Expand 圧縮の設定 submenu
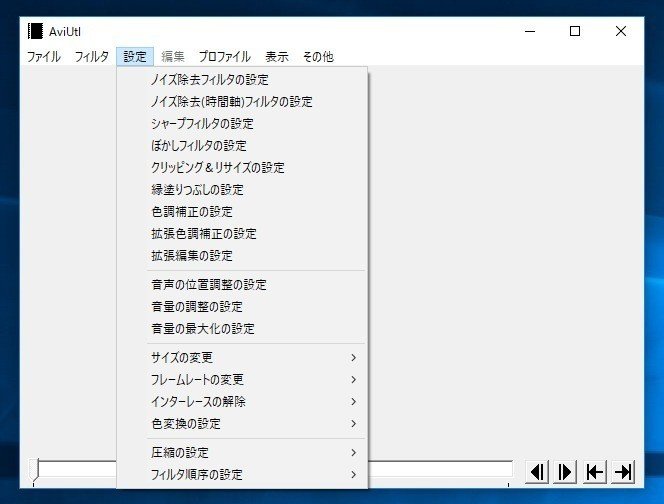Viewport: 664px width, 504px height. point(242,453)
